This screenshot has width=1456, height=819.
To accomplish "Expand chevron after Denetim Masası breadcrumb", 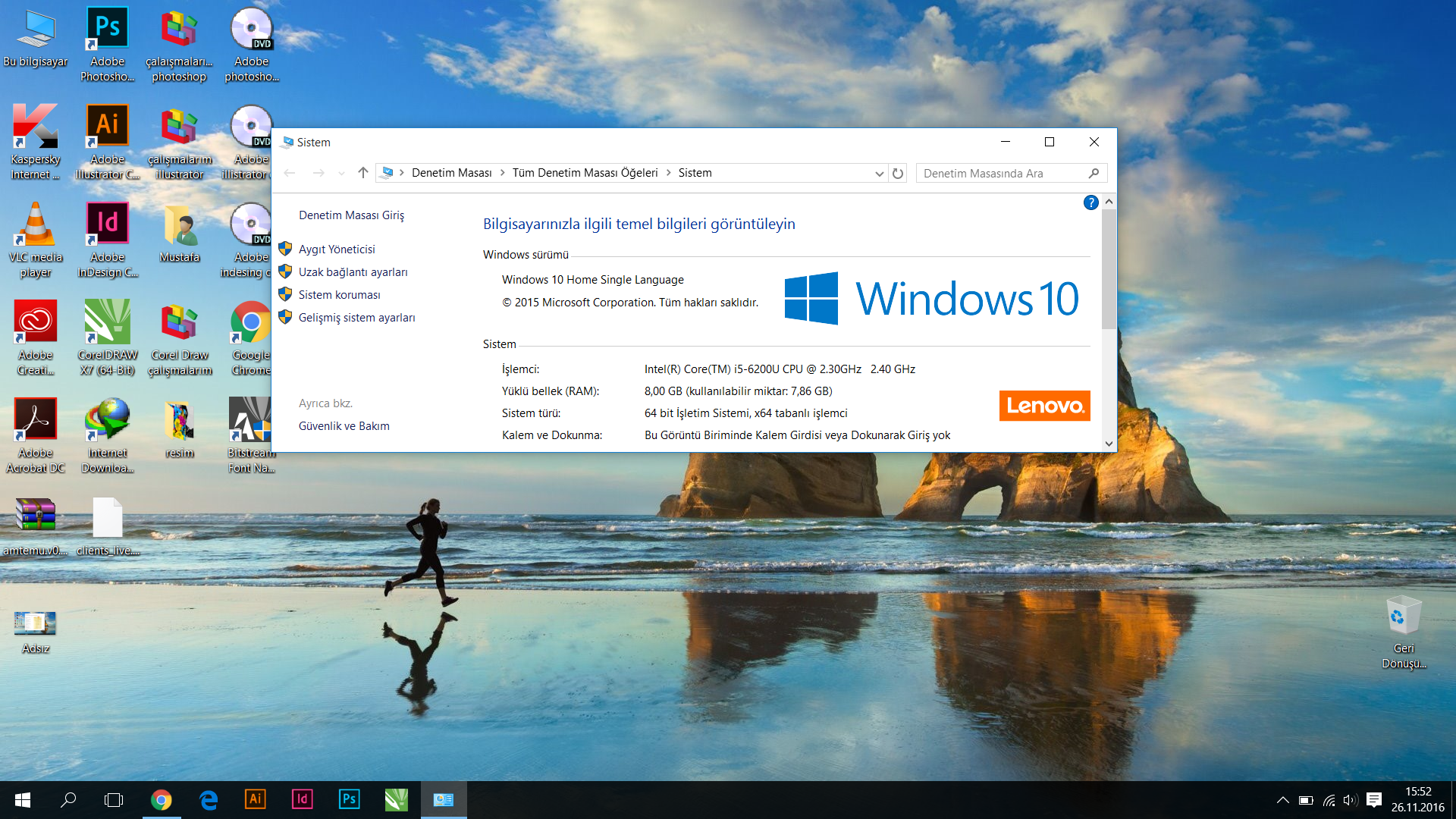I will pos(502,173).
